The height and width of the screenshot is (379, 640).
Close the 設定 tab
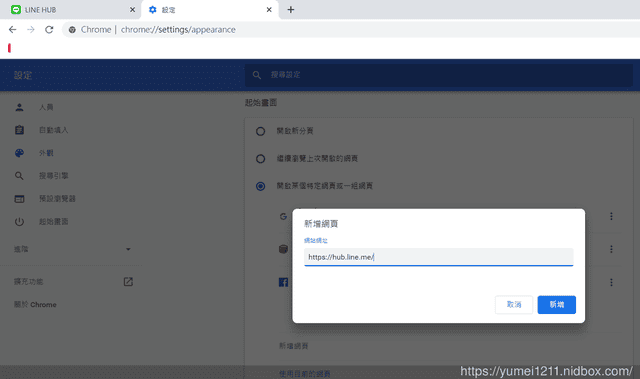click(269, 10)
